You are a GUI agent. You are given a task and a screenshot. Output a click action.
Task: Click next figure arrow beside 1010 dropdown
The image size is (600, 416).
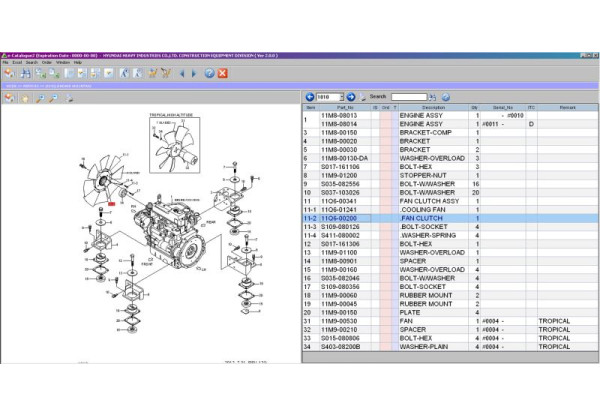point(351,97)
